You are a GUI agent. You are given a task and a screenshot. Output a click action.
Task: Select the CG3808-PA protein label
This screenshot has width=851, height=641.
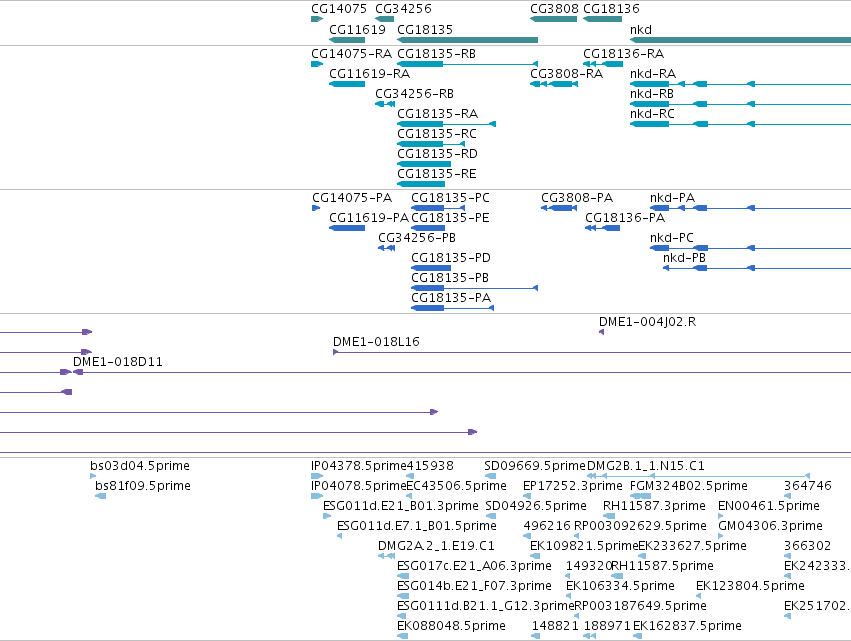click(x=577, y=198)
